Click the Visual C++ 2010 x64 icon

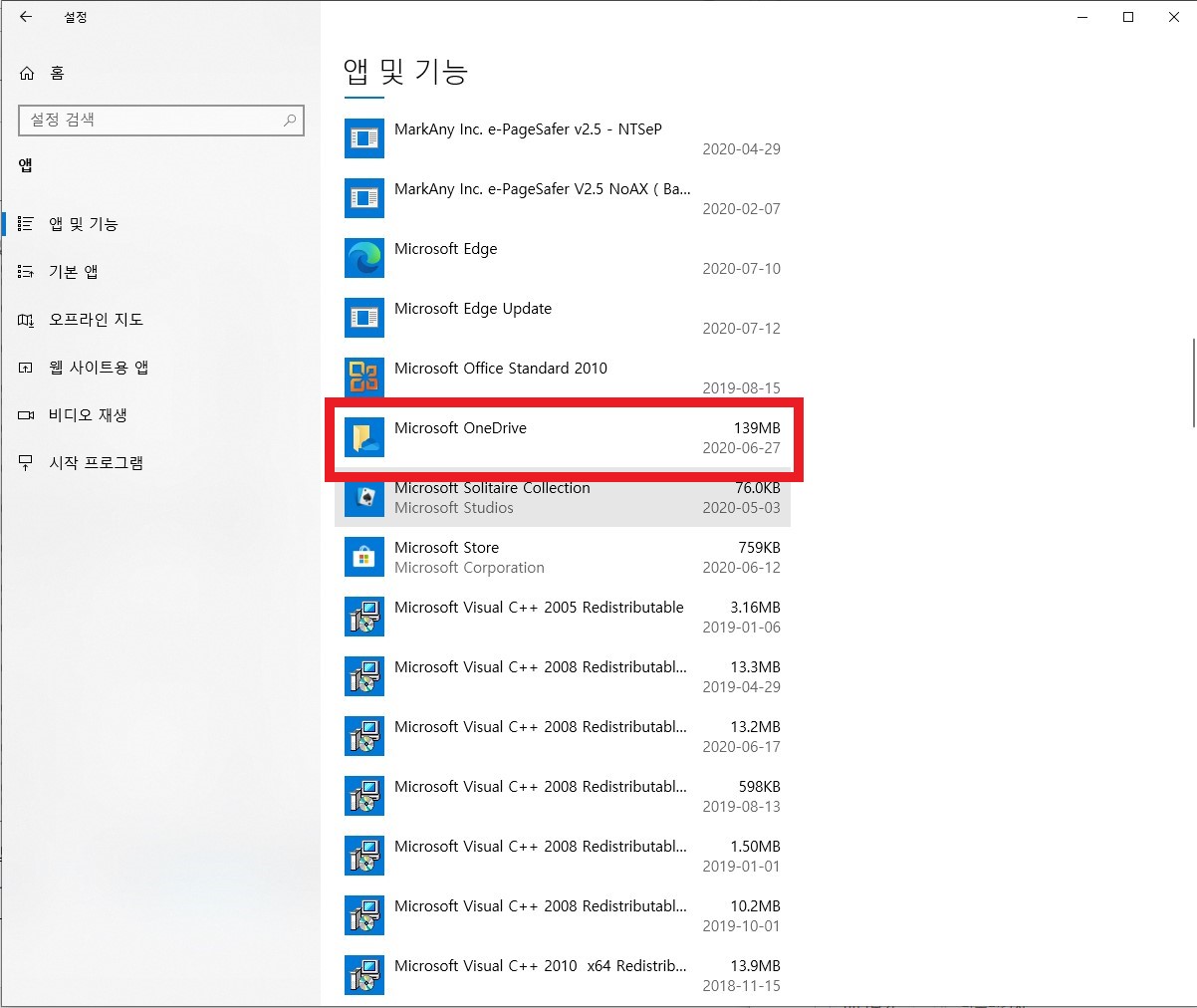point(364,975)
